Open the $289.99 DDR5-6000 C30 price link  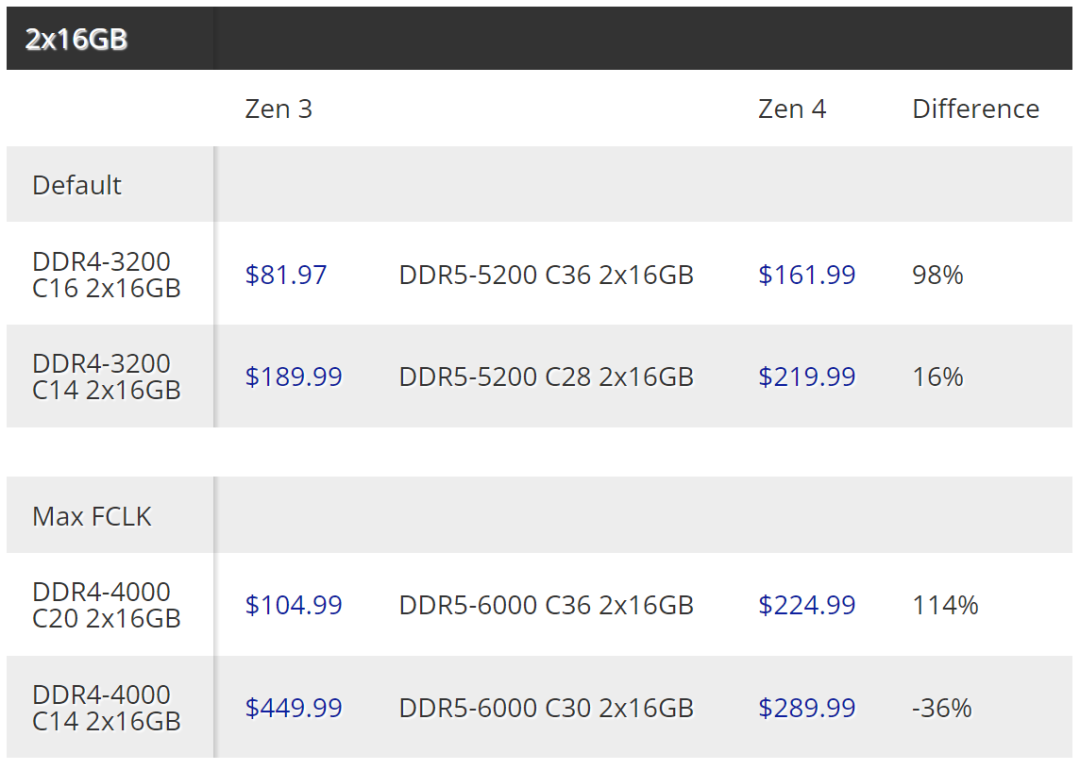click(807, 708)
